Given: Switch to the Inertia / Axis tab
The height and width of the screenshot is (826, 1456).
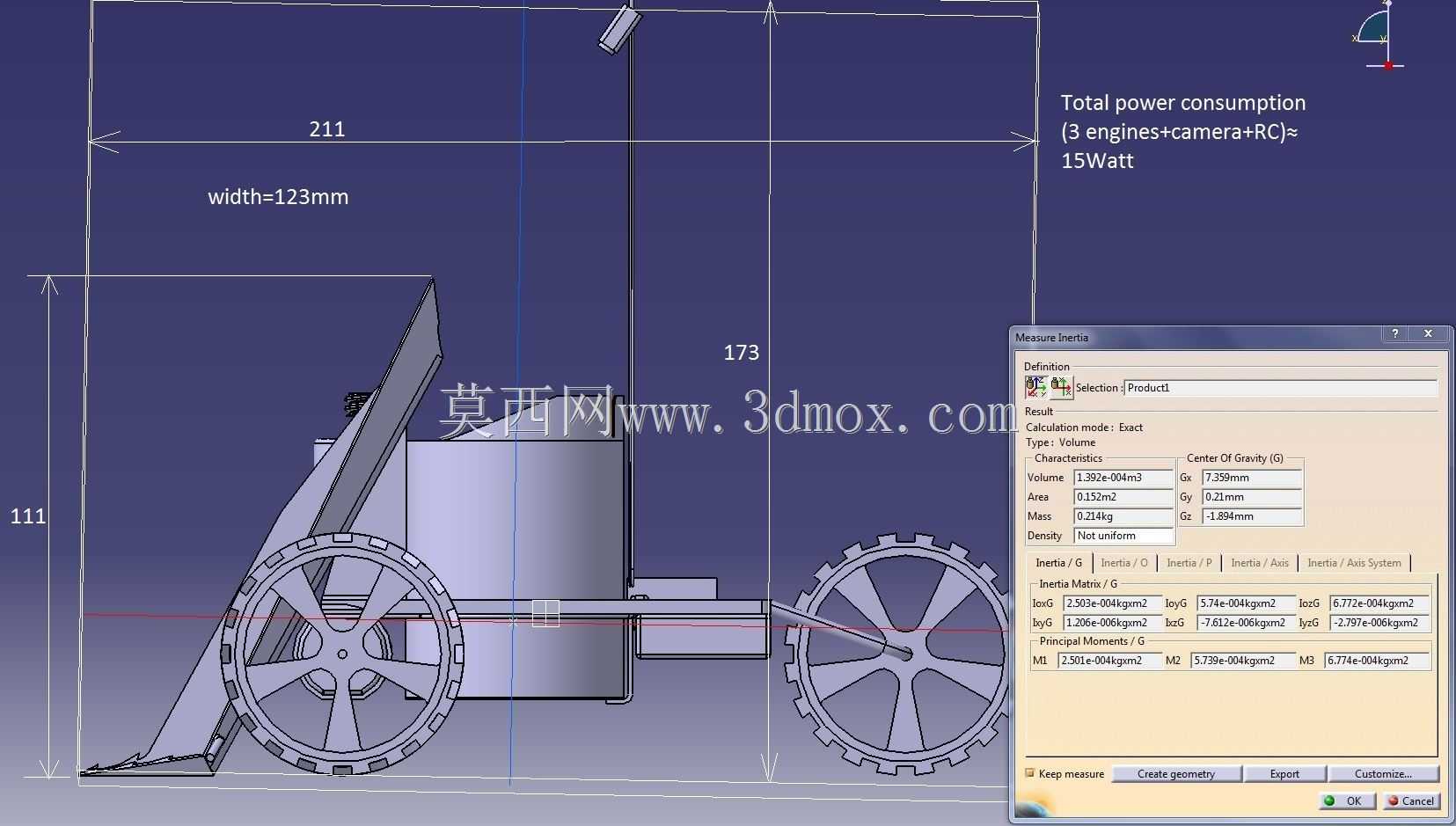Looking at the screenshot, I should (1259, 563).
